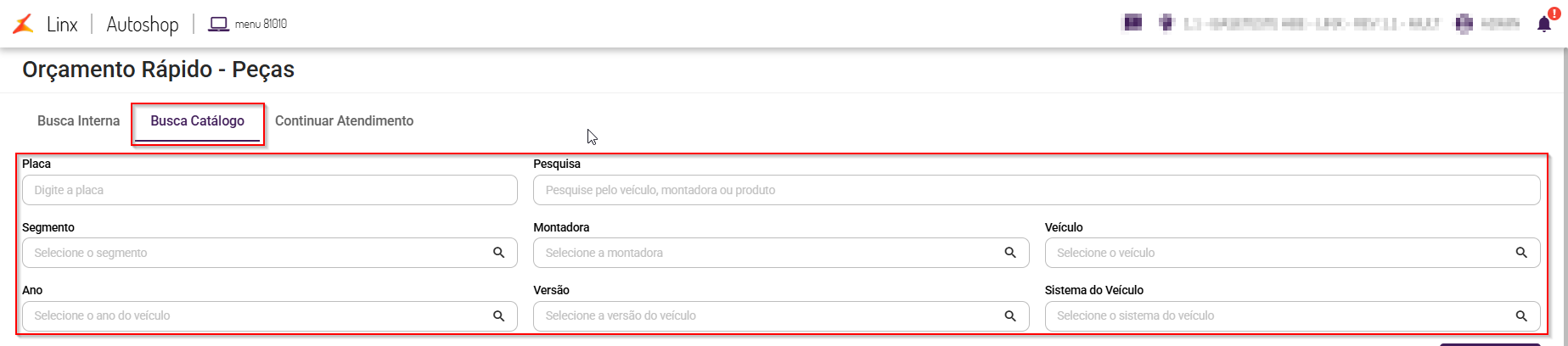Click the laptop menu icon
This screenshot has width=1568, height=346.
[x=218, y=24]
